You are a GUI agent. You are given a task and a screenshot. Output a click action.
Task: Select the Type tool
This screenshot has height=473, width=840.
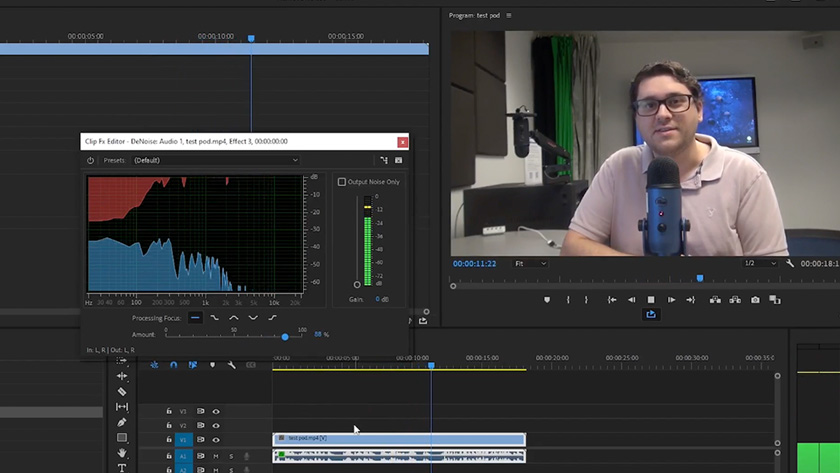click(x=122, y=468)
